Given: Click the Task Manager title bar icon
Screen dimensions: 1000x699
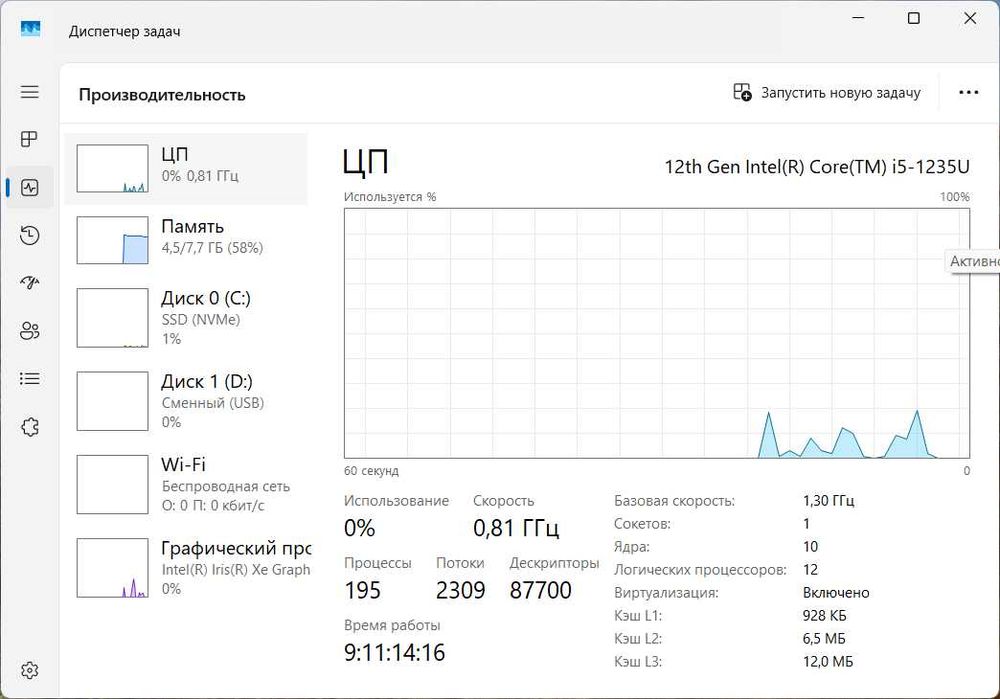Looking at the screenshot, I should [x=31, y=30].
